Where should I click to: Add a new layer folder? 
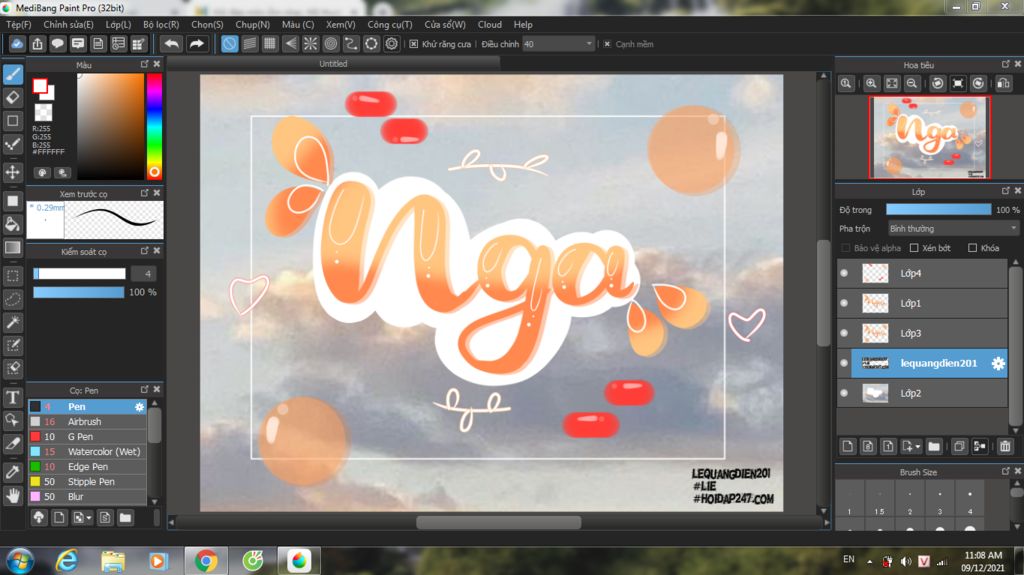click(x=934, y=446)
